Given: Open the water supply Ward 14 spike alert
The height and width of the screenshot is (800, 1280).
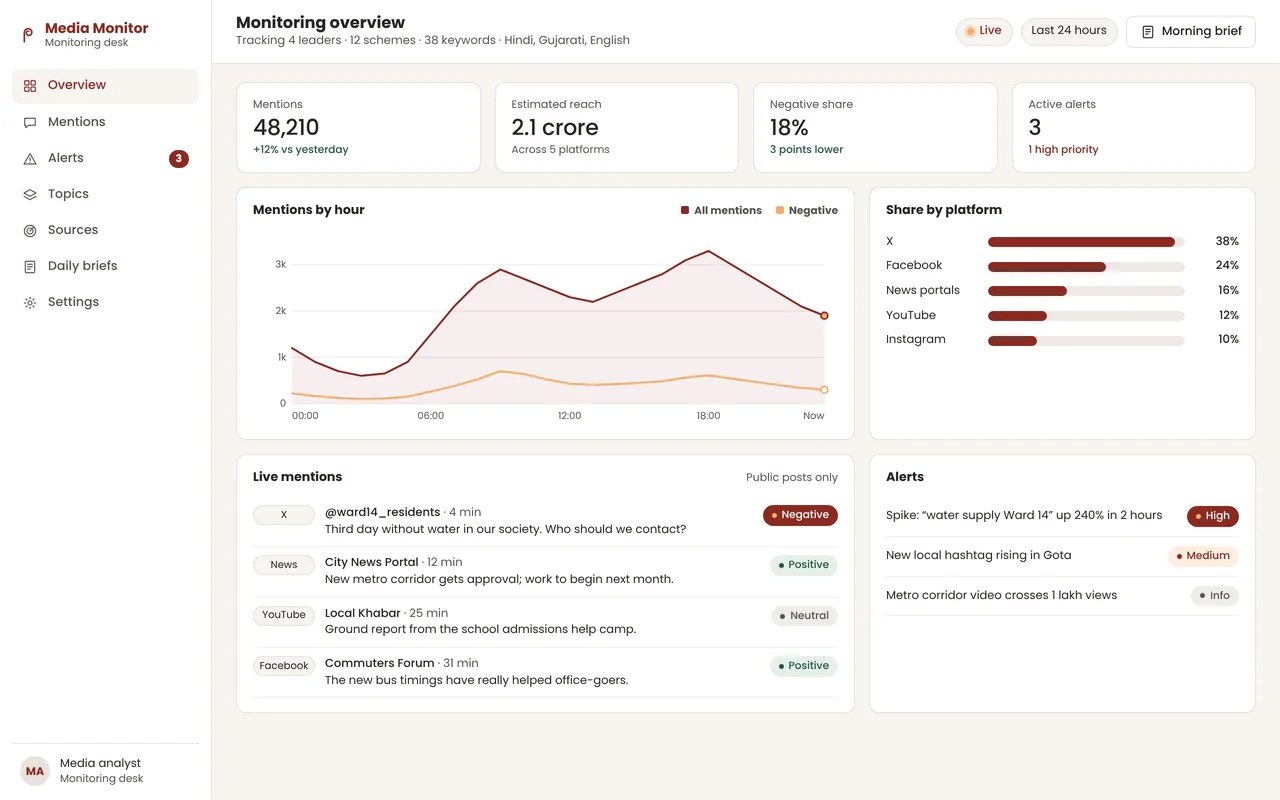Looking at the screenshot, I should pyautogui.click(x=1062, y=516).
